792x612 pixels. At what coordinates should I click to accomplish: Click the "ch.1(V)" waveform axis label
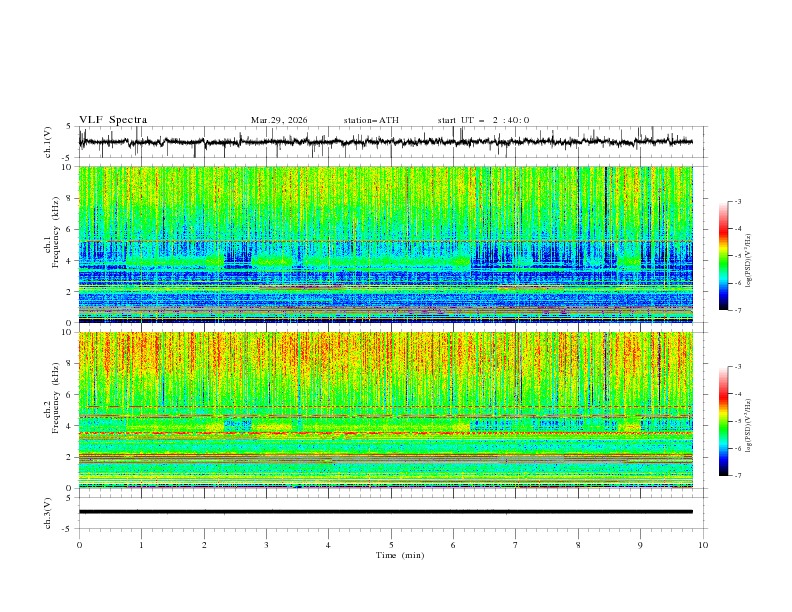[x=48, y=142]
